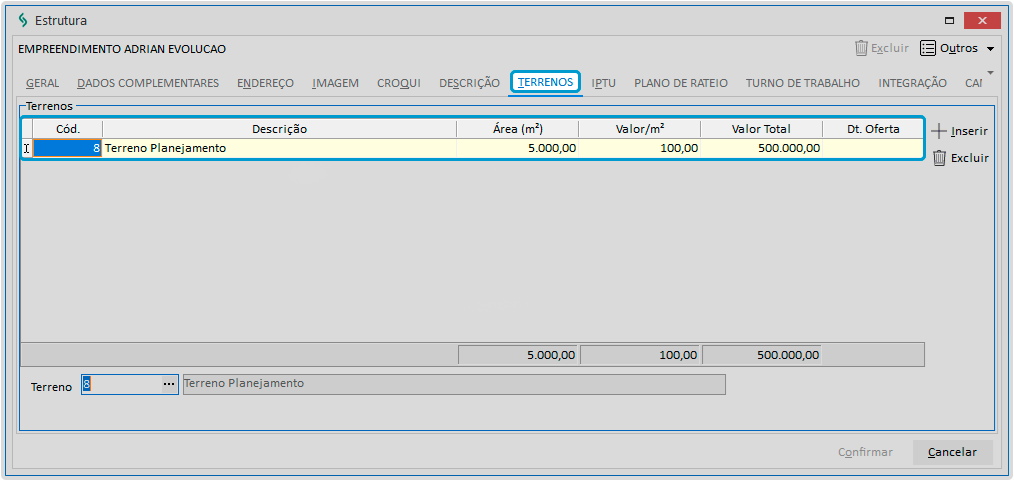Click the Confirmar button

(865, 453)
